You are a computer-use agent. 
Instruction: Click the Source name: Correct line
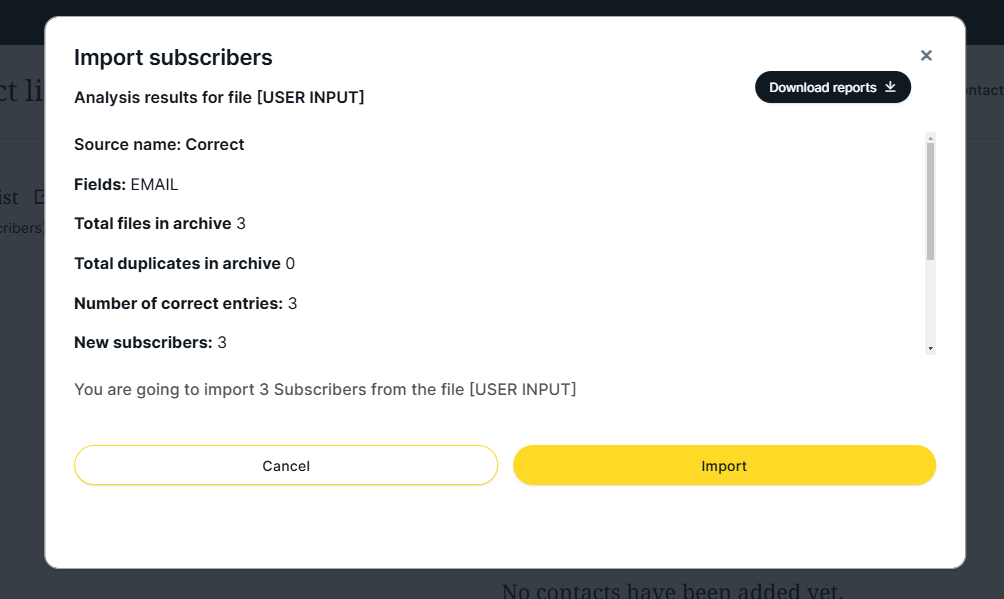(x=159, y=145)
